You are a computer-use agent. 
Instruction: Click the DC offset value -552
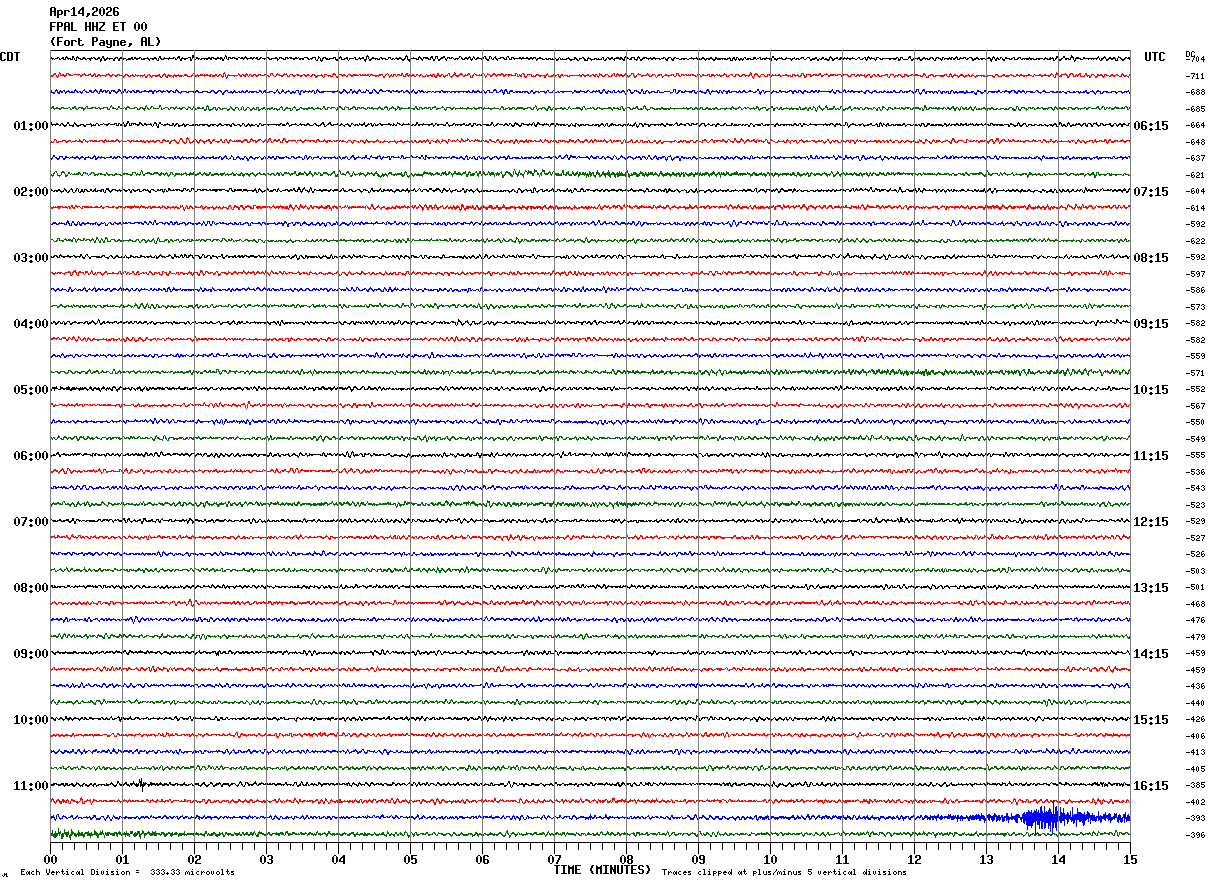pos(1195,390)
